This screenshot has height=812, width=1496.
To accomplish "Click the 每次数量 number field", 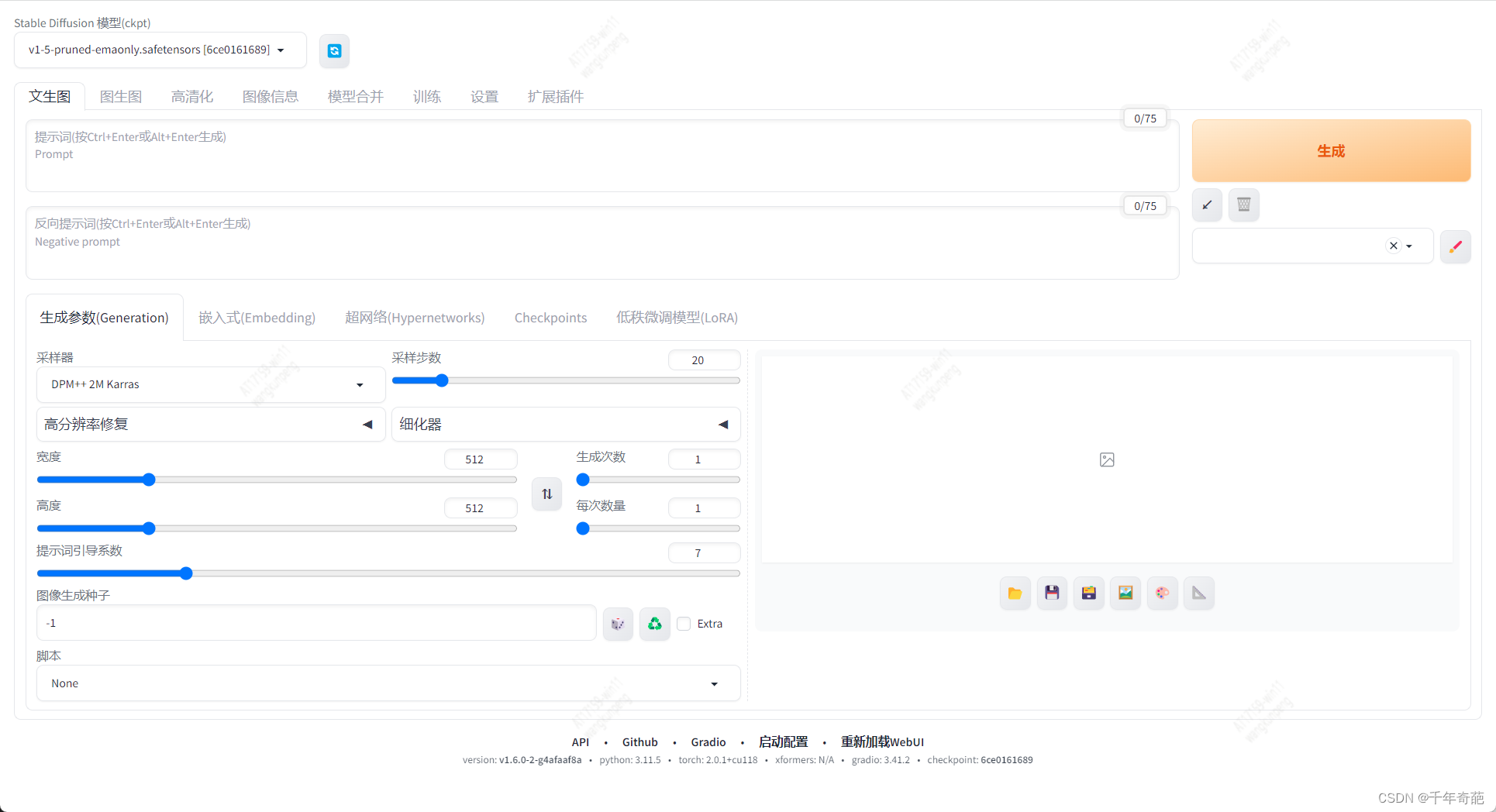I will [x=704, y=508].
